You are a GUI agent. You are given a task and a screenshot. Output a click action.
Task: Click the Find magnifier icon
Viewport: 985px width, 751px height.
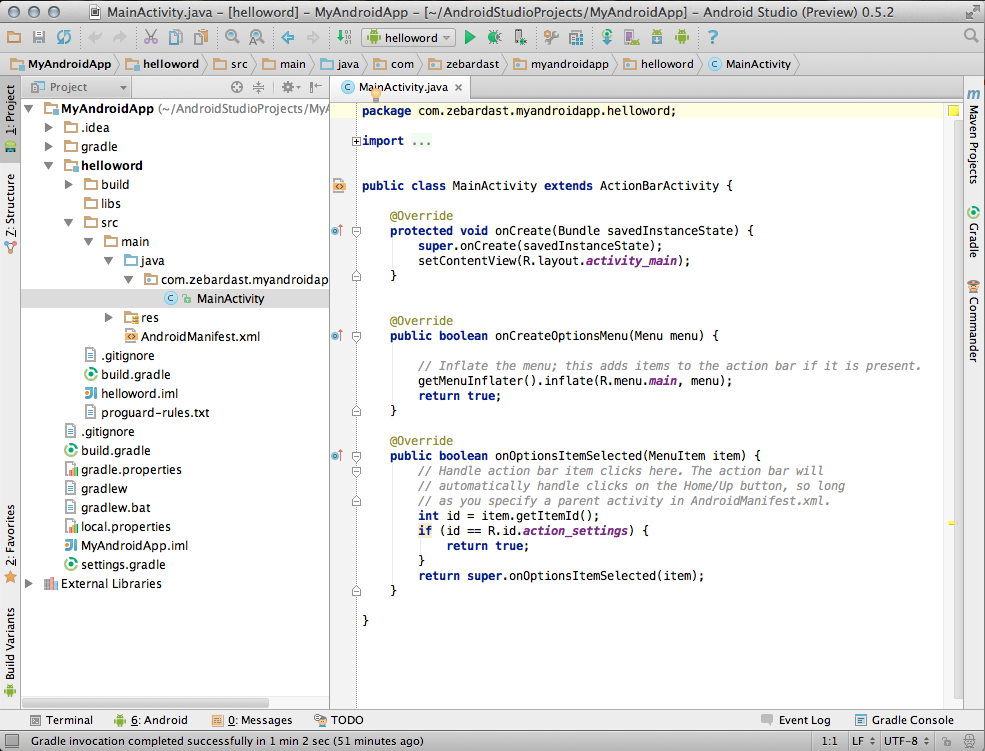click(x=232, y=38)
